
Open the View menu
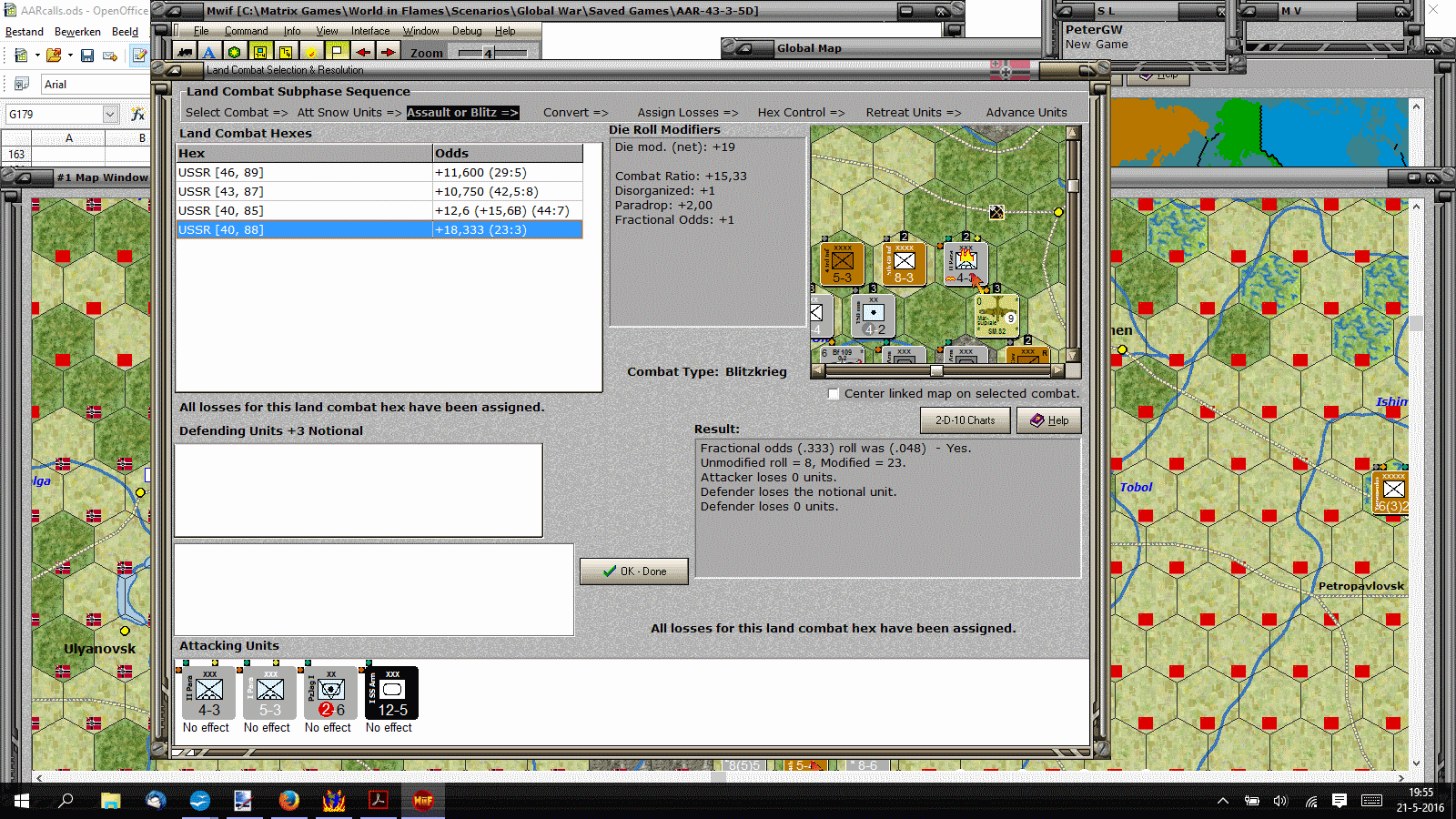327,31
